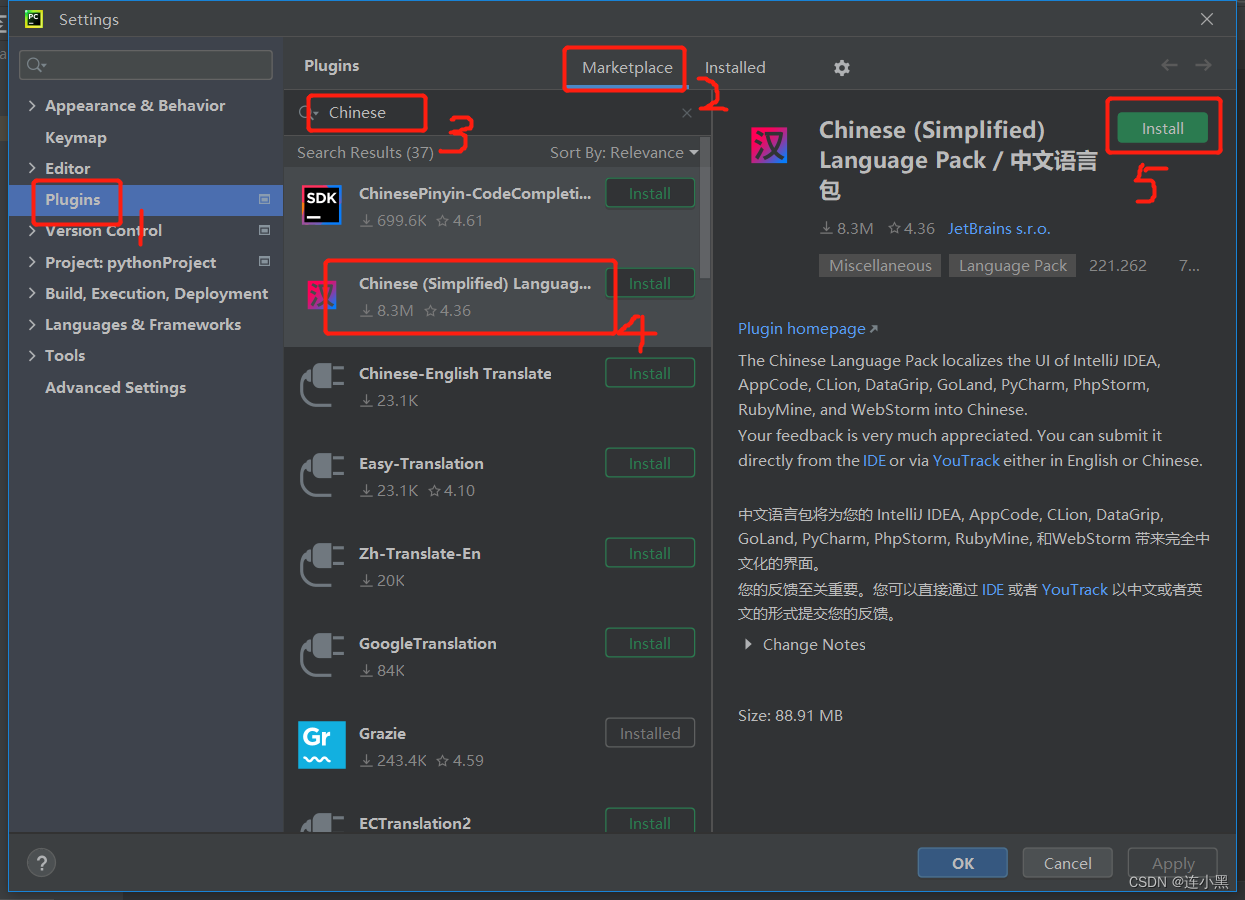Click the plugins settings gear icon
Viewport: 1245px width, 900px height.
pos(842,68)
